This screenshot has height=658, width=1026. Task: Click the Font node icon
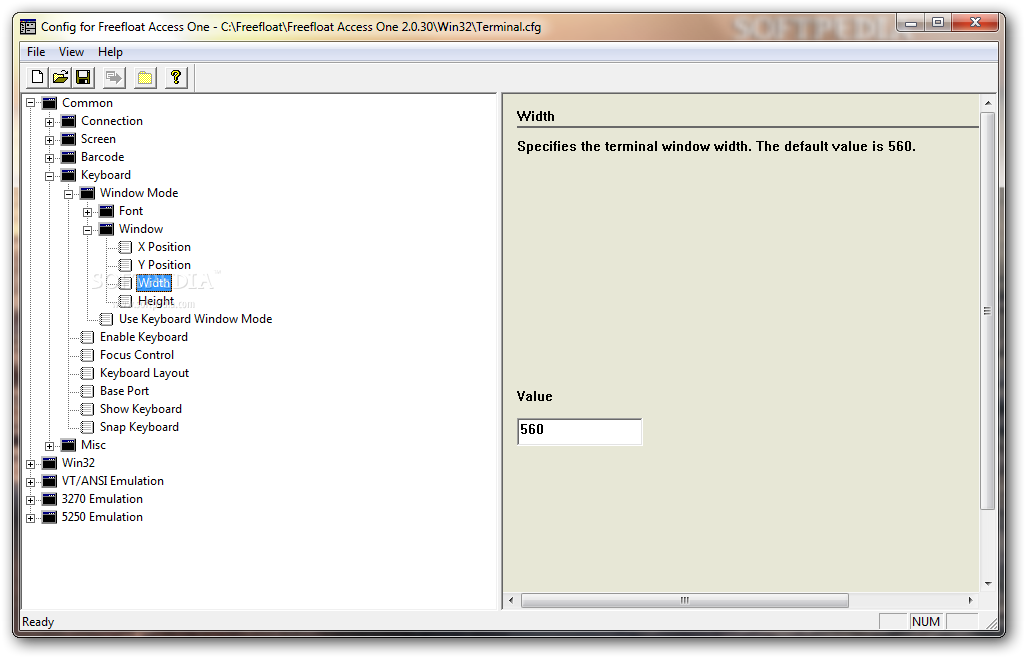pos(106,211)
